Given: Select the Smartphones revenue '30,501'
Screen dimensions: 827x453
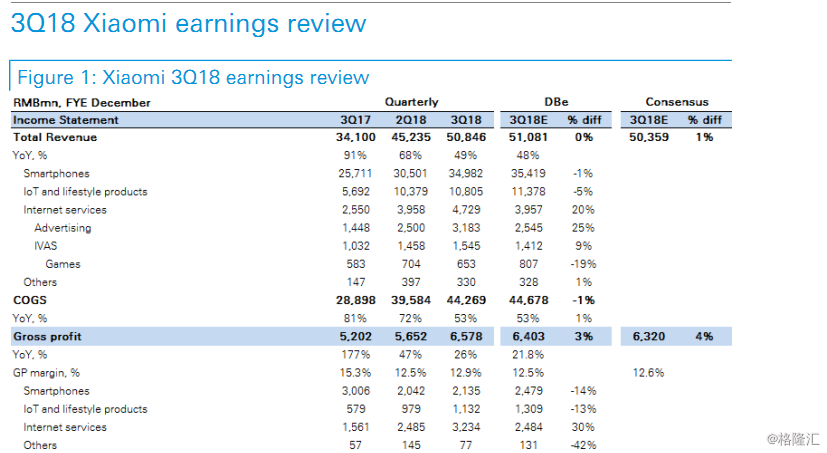Looking at the screenshot, I should point(411,174).
